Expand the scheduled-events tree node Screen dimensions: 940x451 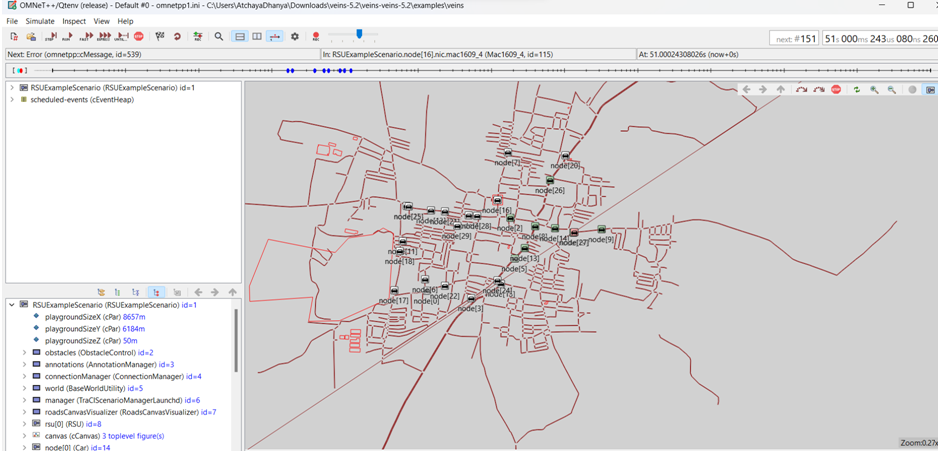(12, 100)
